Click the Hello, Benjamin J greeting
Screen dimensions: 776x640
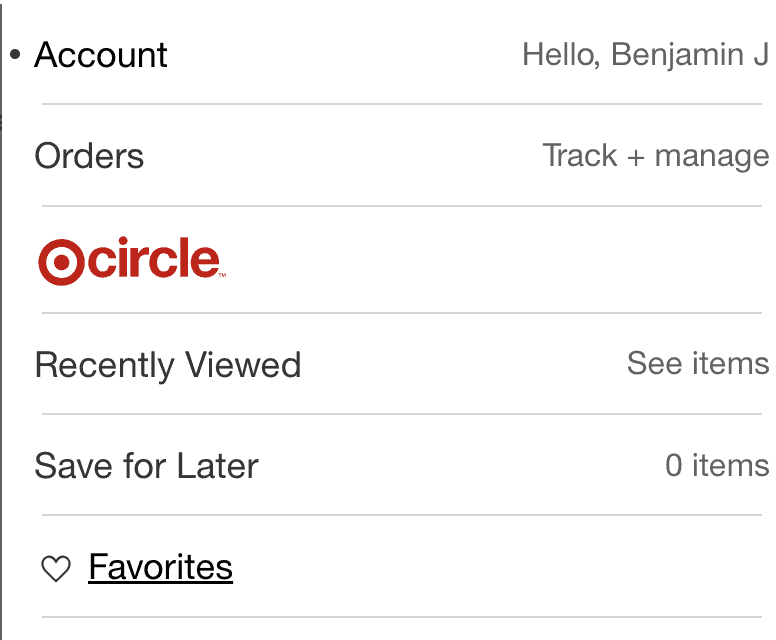pos(645,54)
